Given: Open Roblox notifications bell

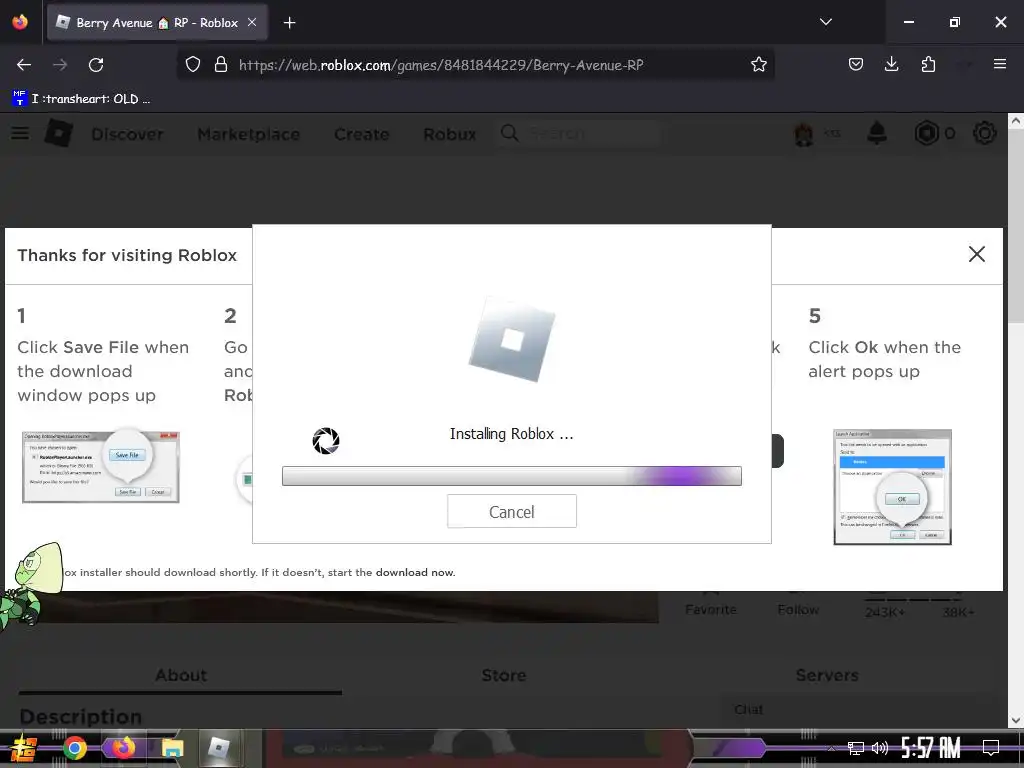Looking at the screenshot, I should coord(877,133).
